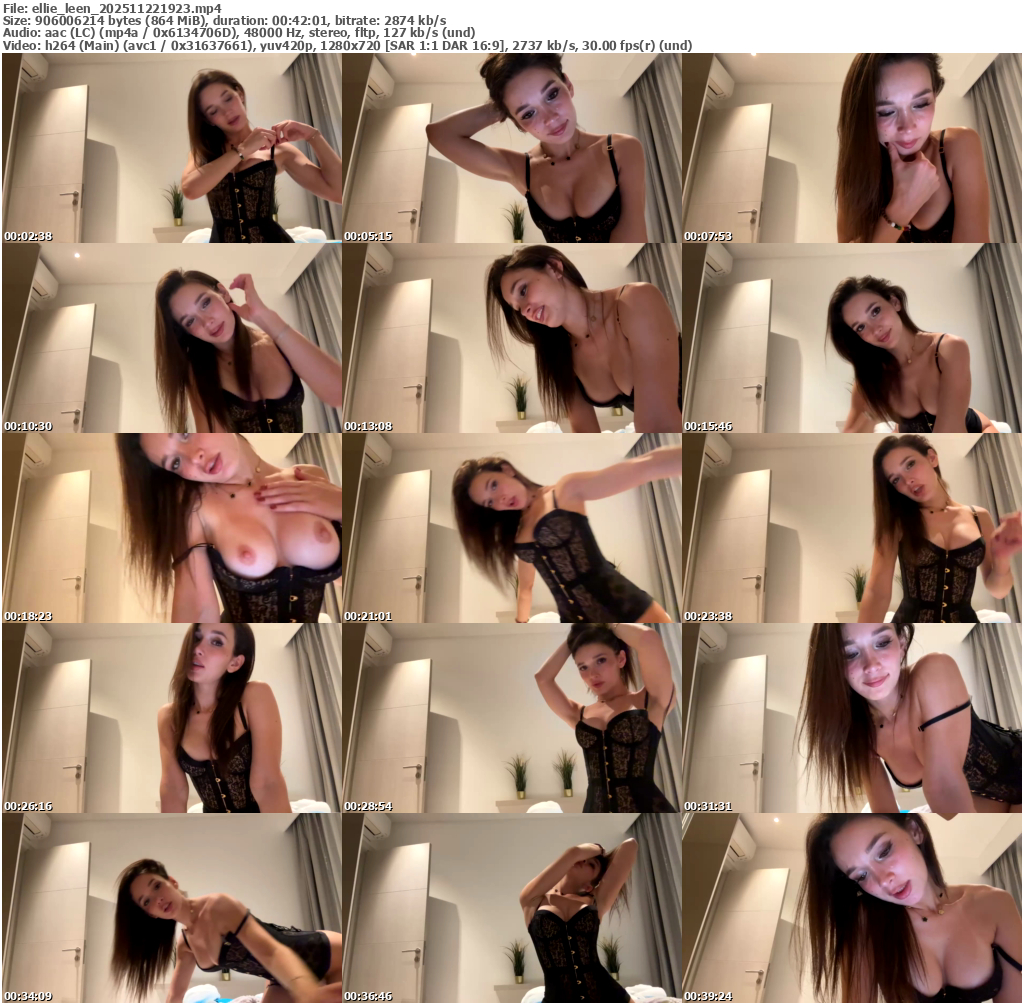1024x1003 pixels.
Task: Open the thumbnail at 00:07:53
Action: [852, 148]
